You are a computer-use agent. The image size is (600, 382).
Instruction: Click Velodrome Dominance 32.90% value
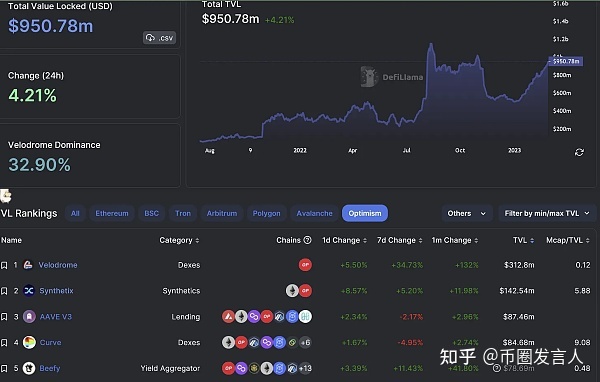pyautogui.click(x=39, y=165)
